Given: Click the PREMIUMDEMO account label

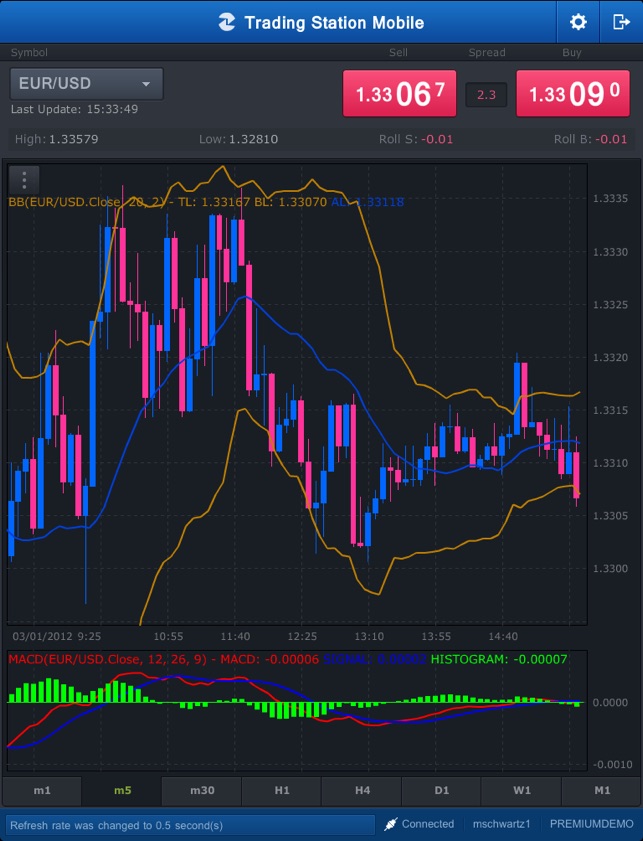Looking at the screenshot, I should point(592,824).
